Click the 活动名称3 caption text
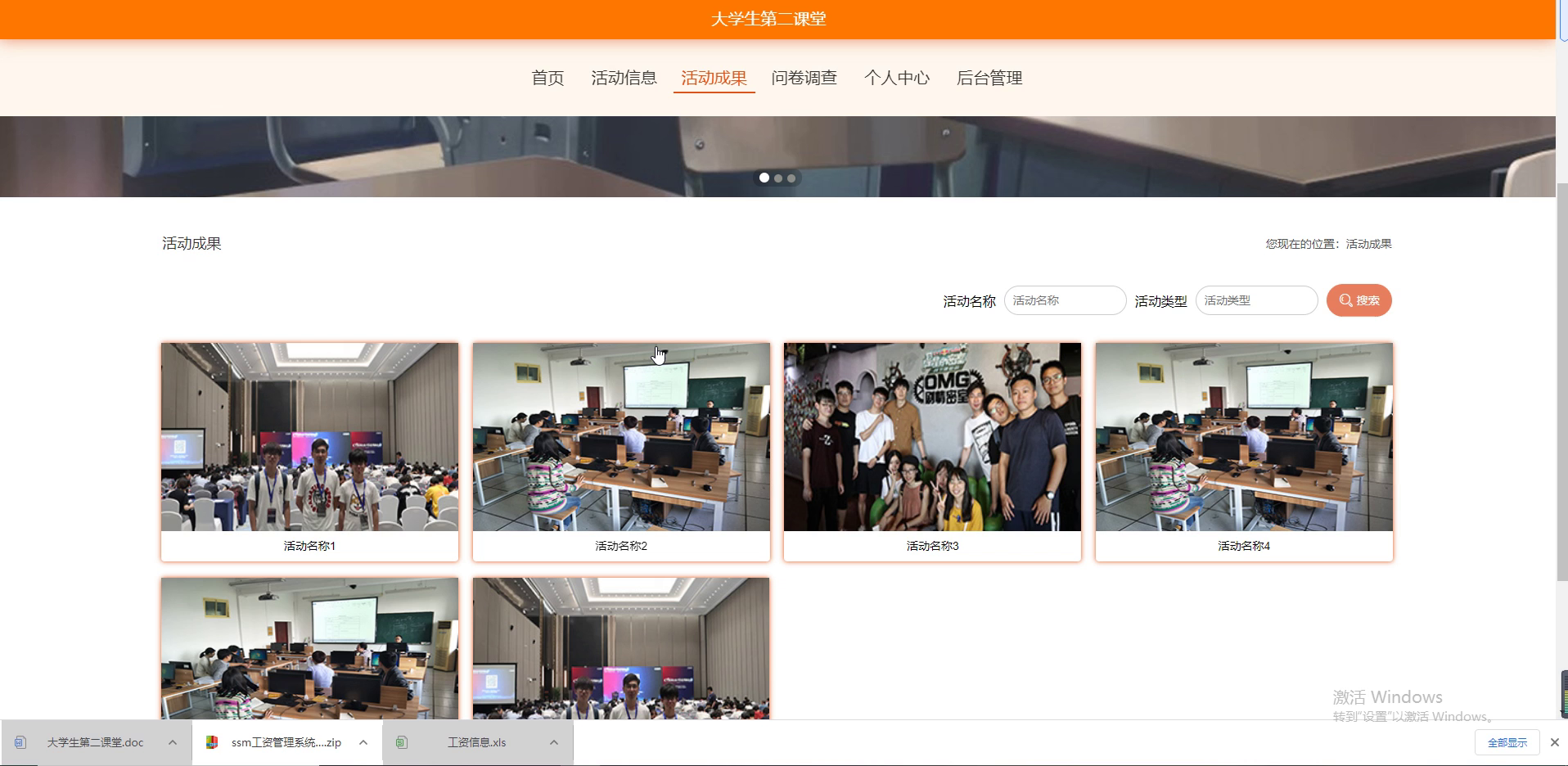1568x766 pixels. [932, 546]
